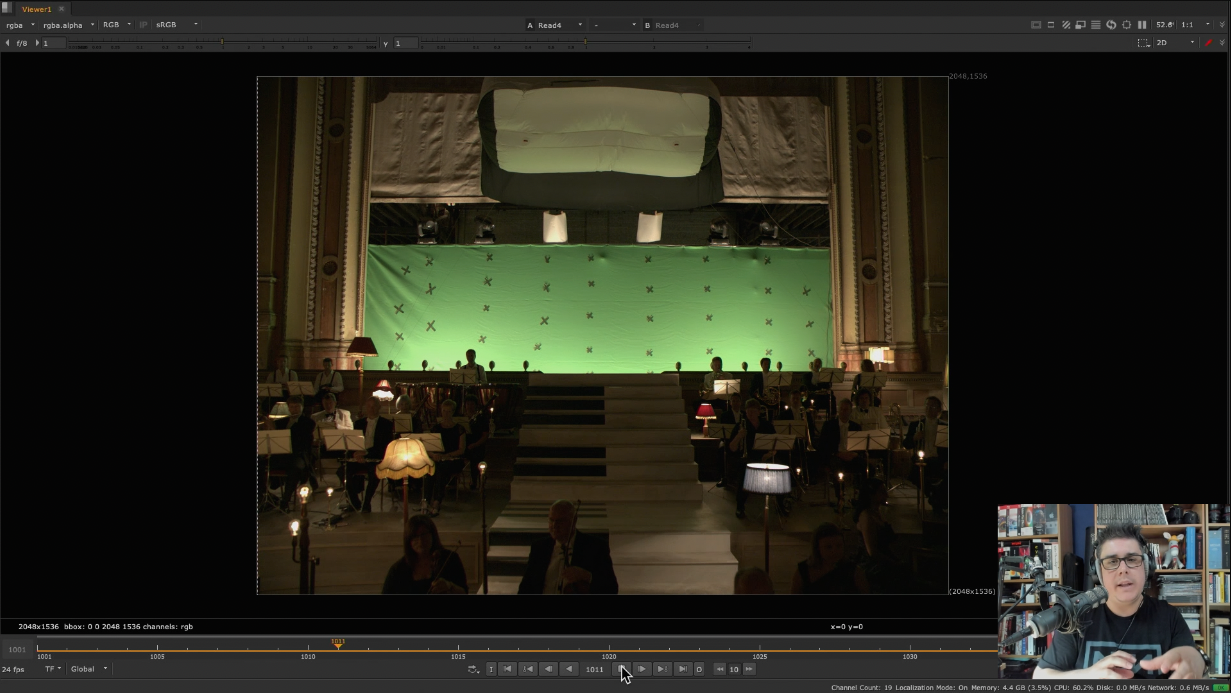Image resolution: width=1231 pixels, height=693 pixels.
Task: Expand the 2D view mode dropdown
Action: pos(1175,43)
